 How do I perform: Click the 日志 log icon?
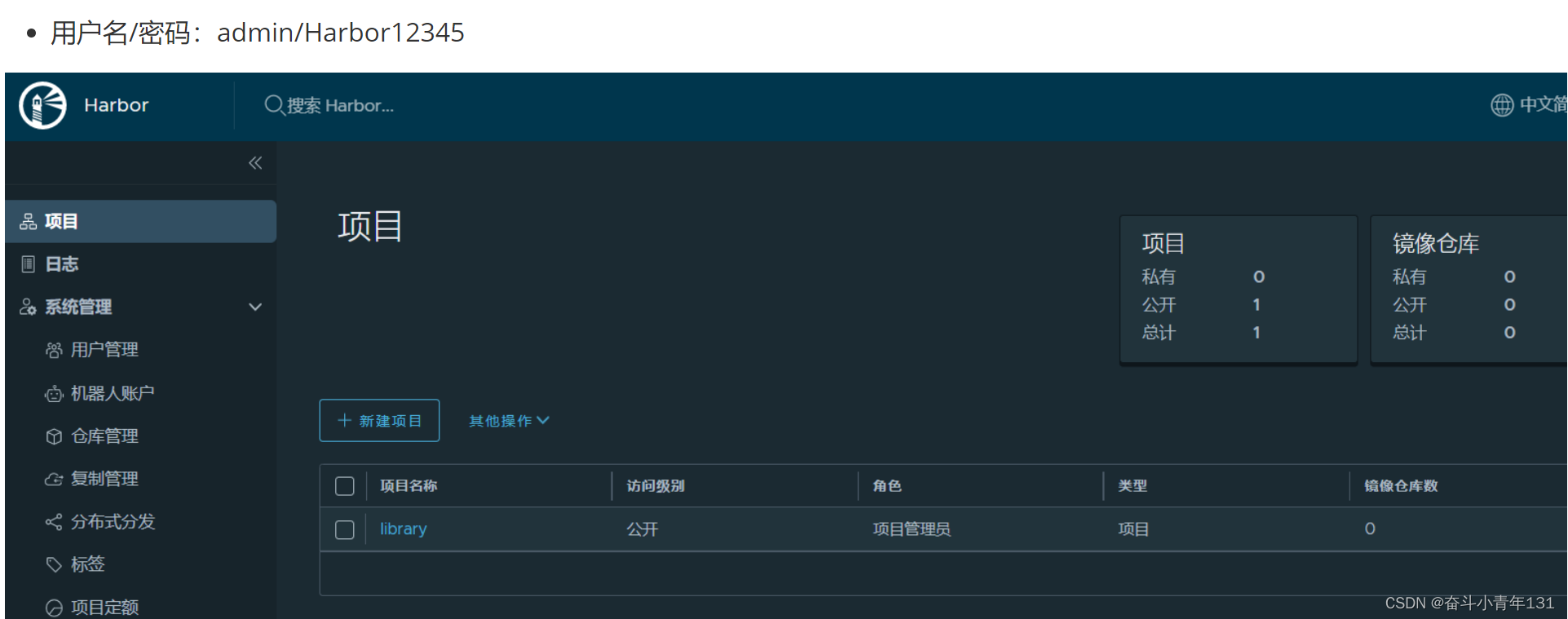point(29,264)
